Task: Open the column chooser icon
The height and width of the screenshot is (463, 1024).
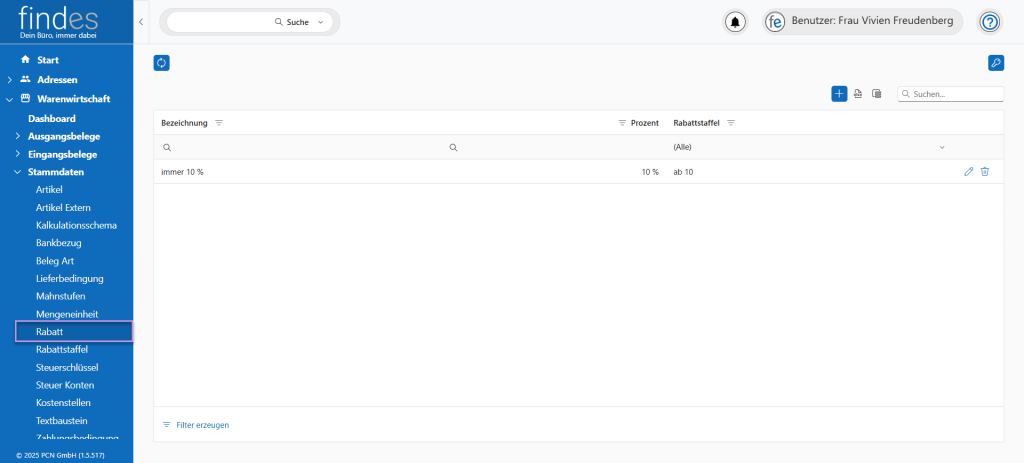Action: [x=876, y=94]
